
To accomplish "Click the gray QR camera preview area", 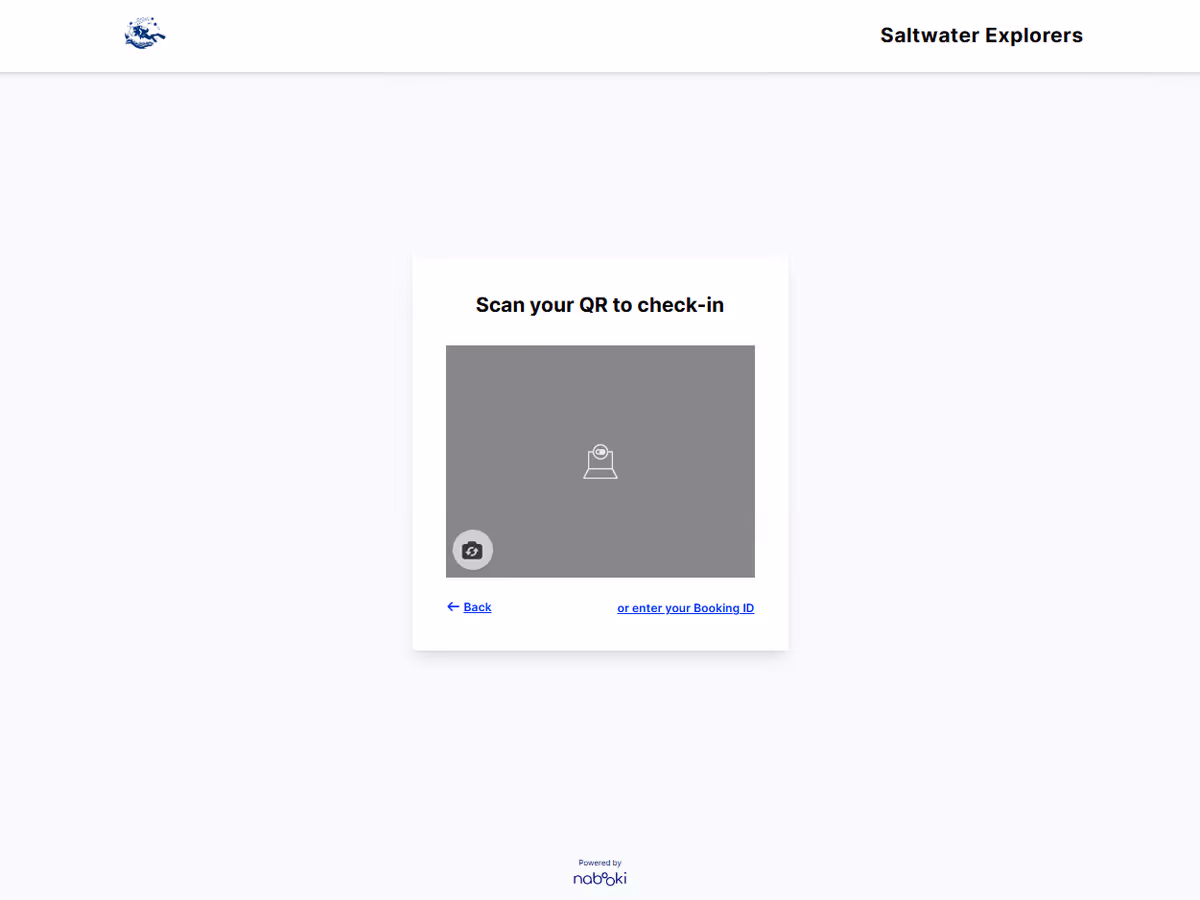I will click(x=600, y=461).
